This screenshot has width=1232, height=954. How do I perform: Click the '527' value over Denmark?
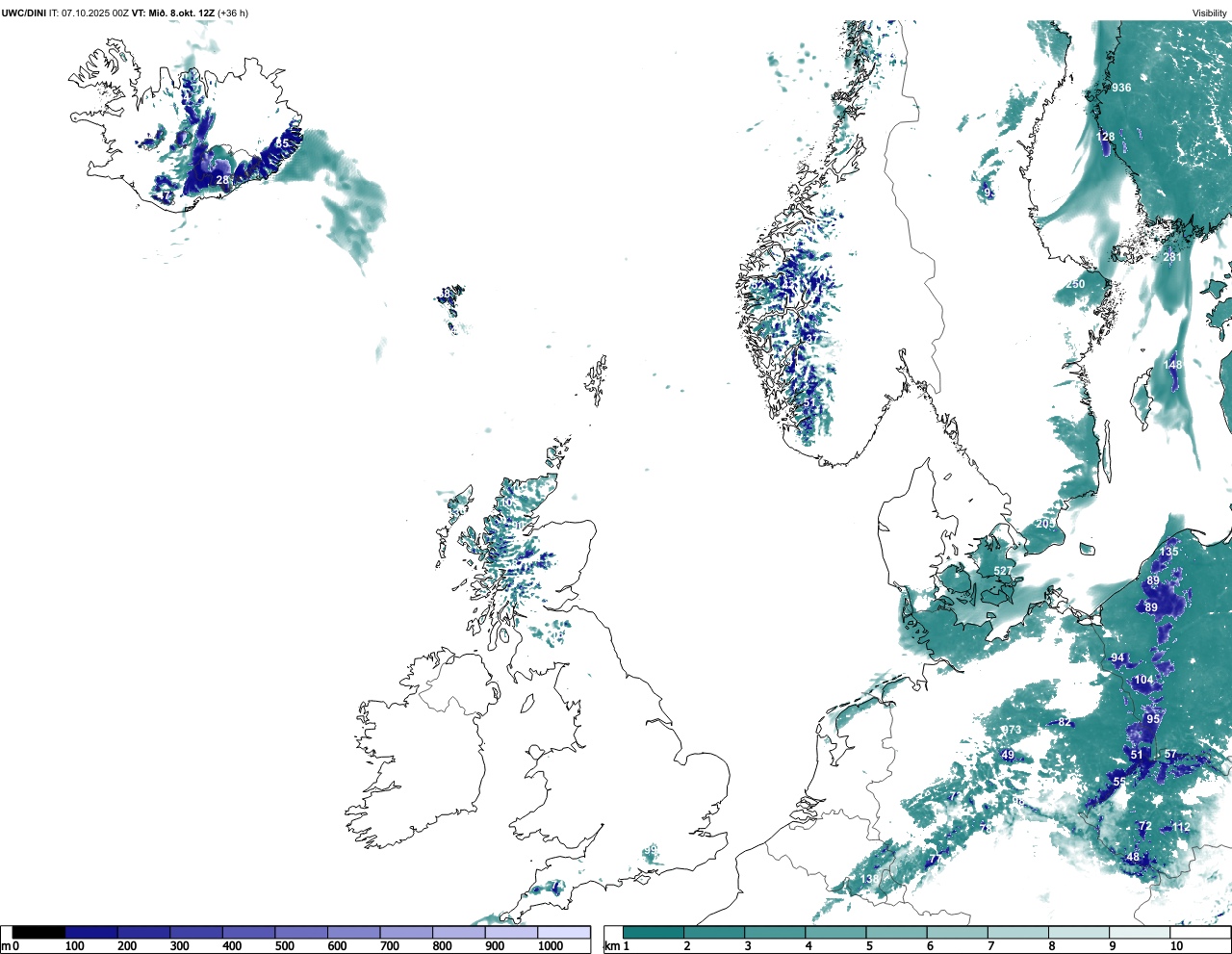1003,571
